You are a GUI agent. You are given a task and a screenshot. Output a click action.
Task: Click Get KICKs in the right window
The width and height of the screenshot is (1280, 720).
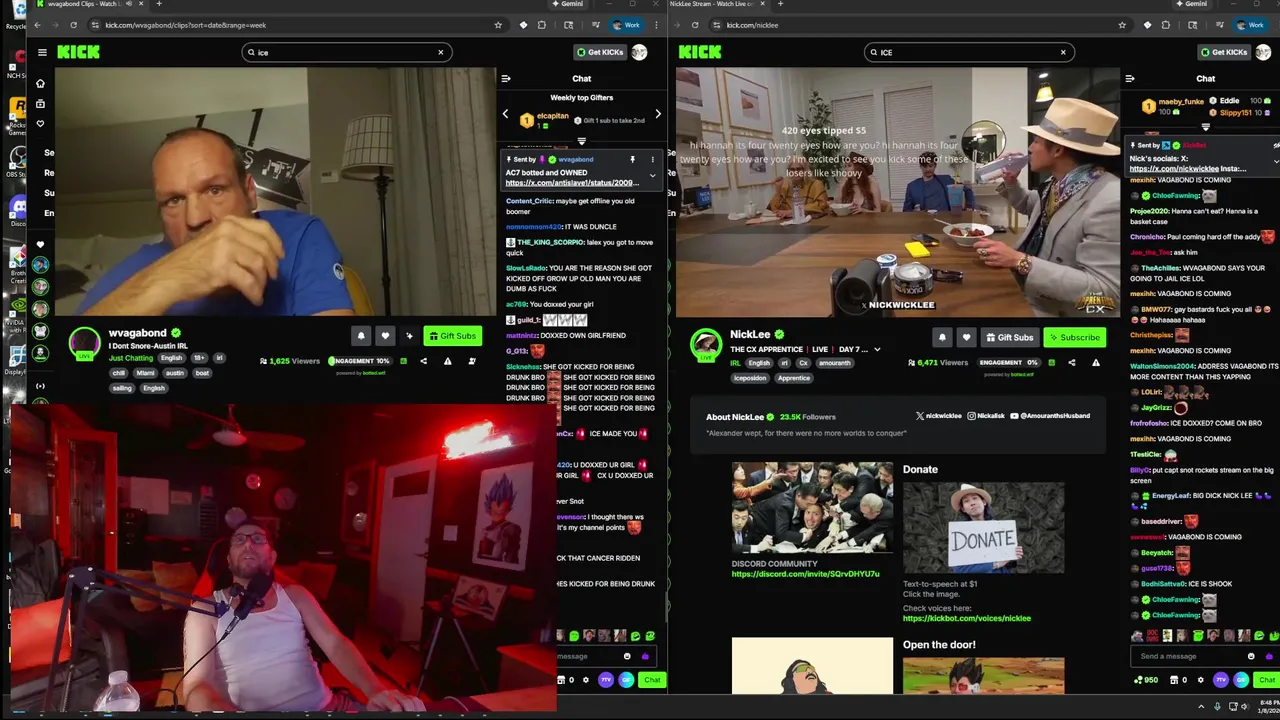click(1223, 52)
